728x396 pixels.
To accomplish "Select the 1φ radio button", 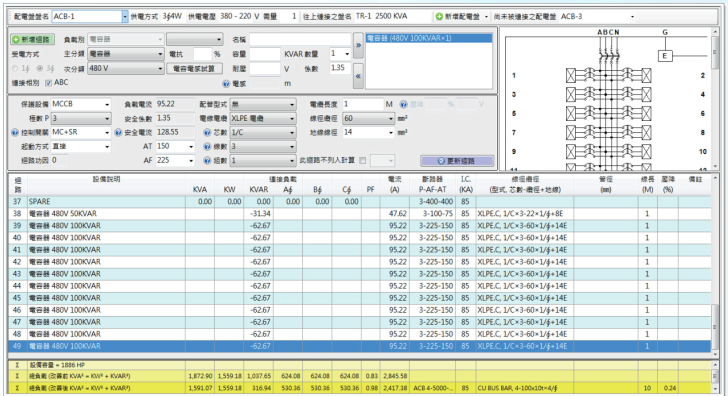I will point(15,68).
